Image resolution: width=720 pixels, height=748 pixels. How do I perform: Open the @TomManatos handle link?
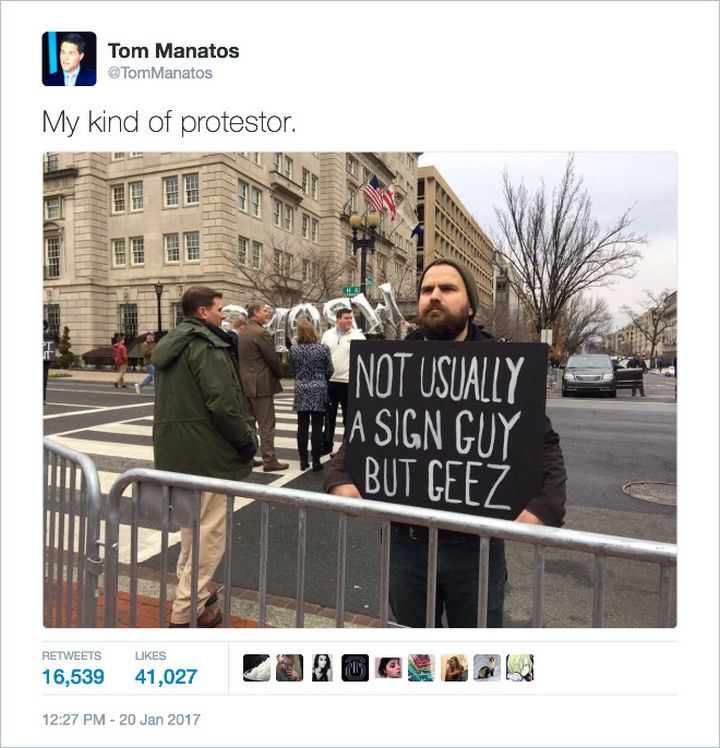[x=160, y=73]
